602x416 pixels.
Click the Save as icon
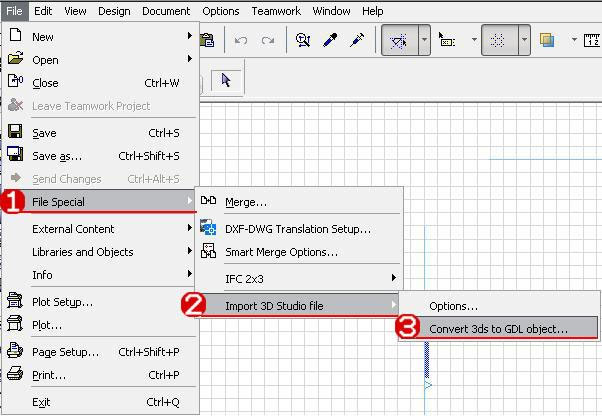pos(15,154)
